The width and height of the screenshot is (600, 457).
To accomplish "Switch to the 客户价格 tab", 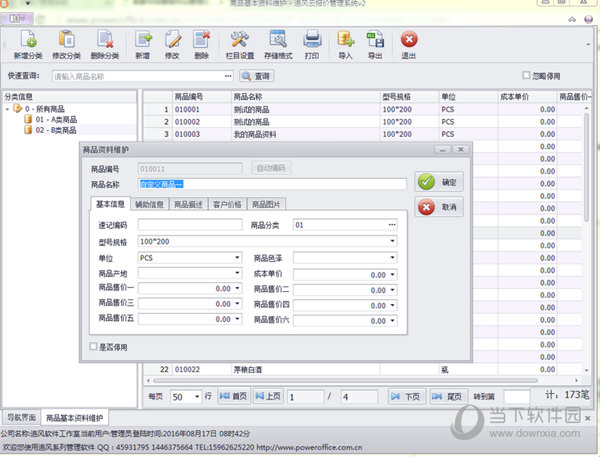I will pyautogui.click(x=227, y=204).
